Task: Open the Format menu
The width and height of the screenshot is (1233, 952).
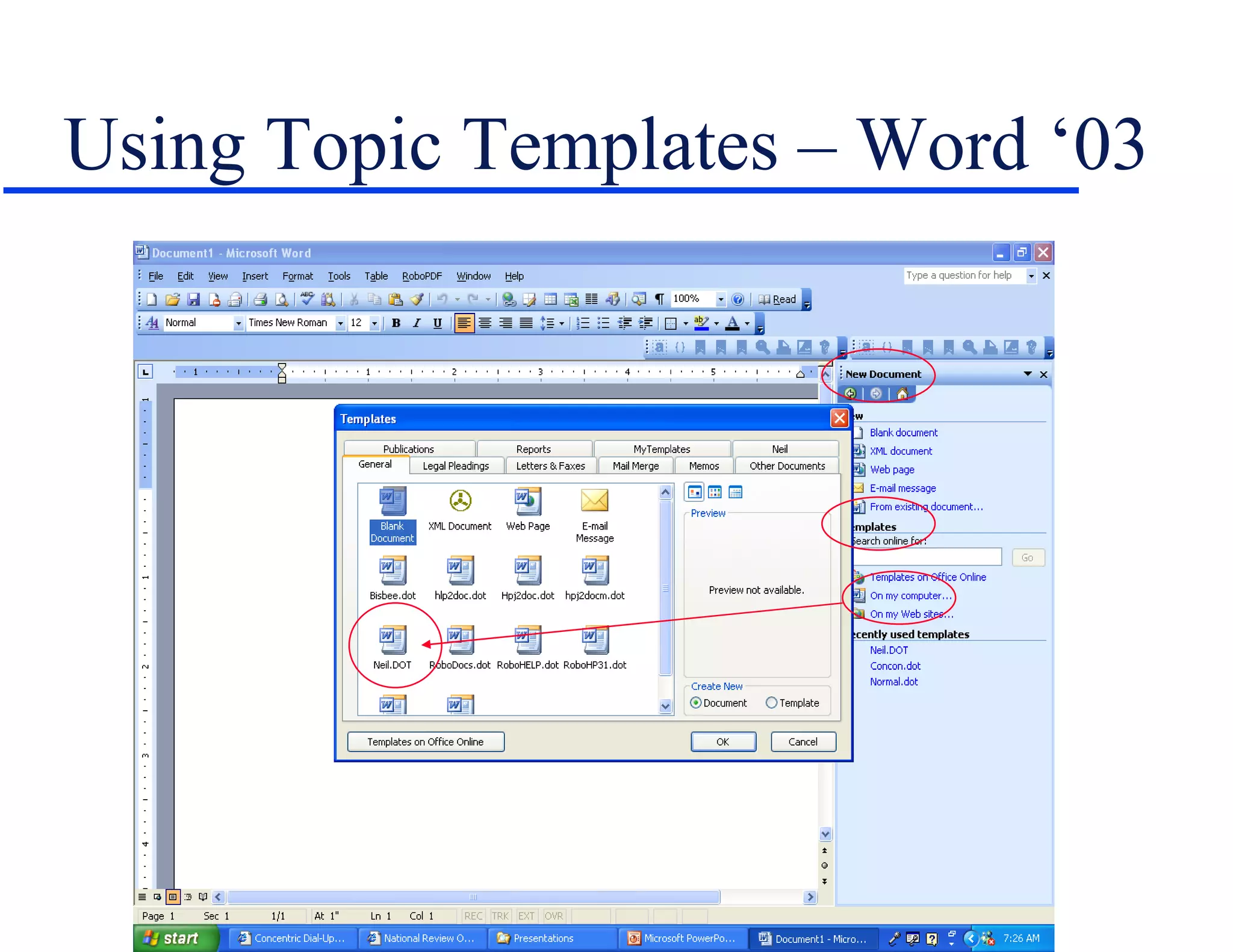Action: click(x=297, y=276)
